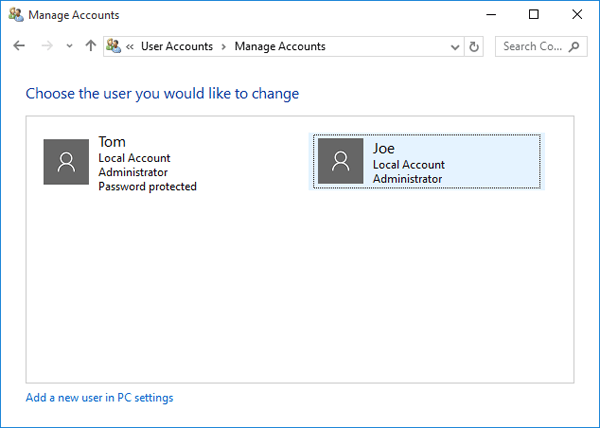Click the User Accounts icon in address bar
This screenshot has height=428, width=600.
click(x=113, y=46)
